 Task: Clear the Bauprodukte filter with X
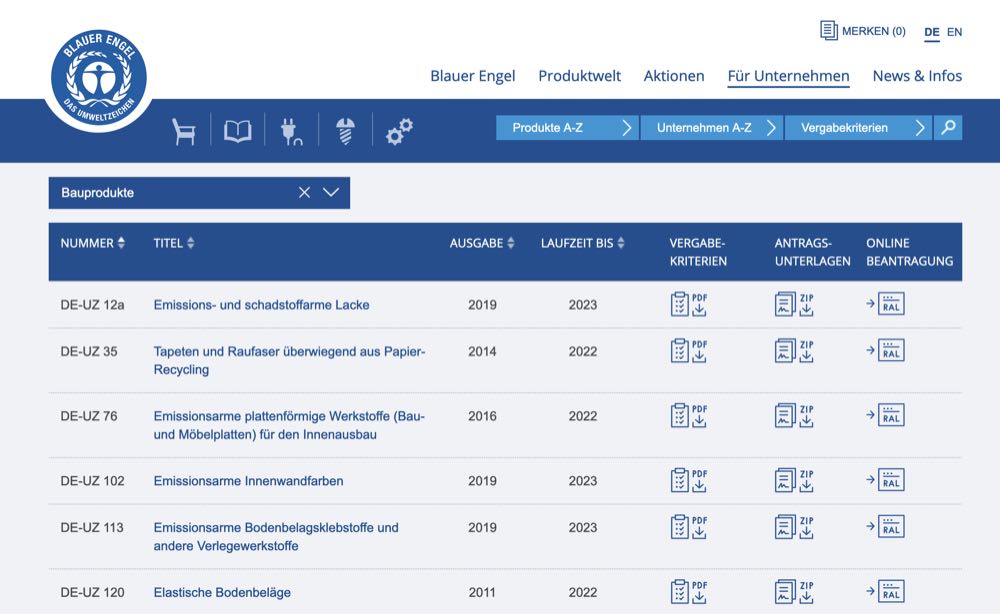point(304,193)
